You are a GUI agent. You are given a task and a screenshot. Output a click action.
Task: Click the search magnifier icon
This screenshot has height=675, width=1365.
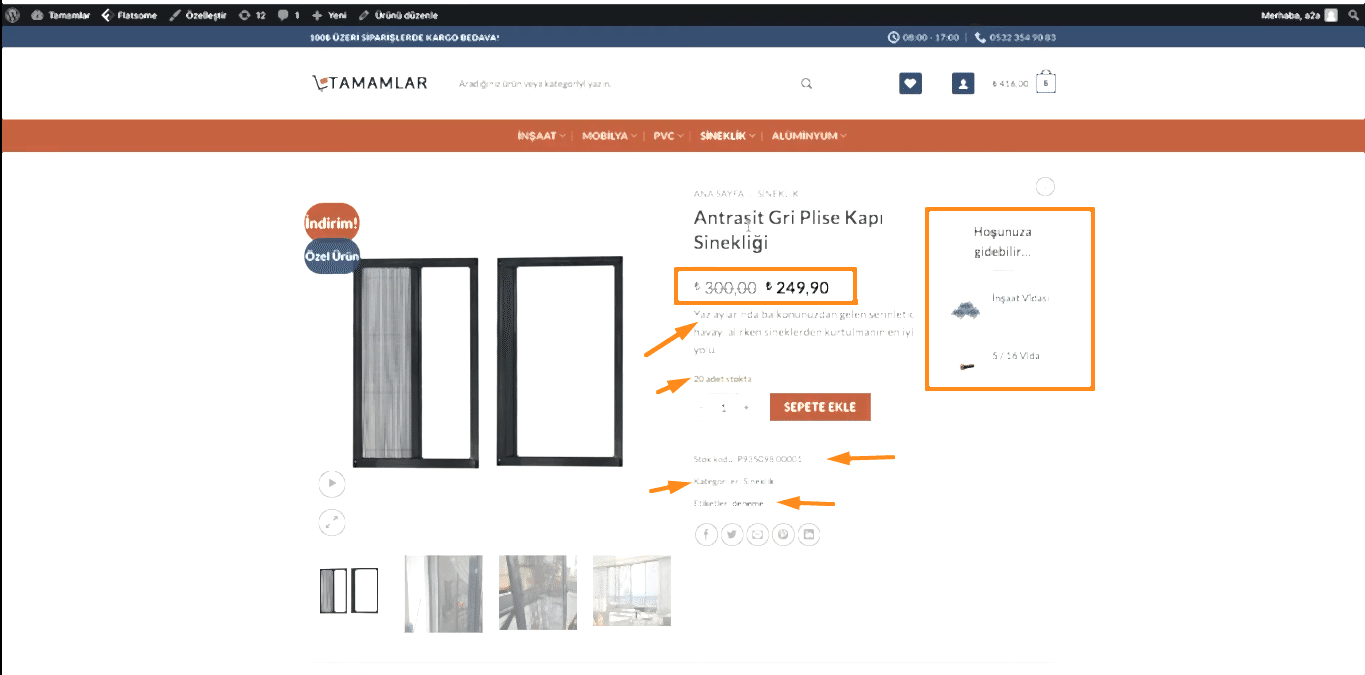pos(806,84)
